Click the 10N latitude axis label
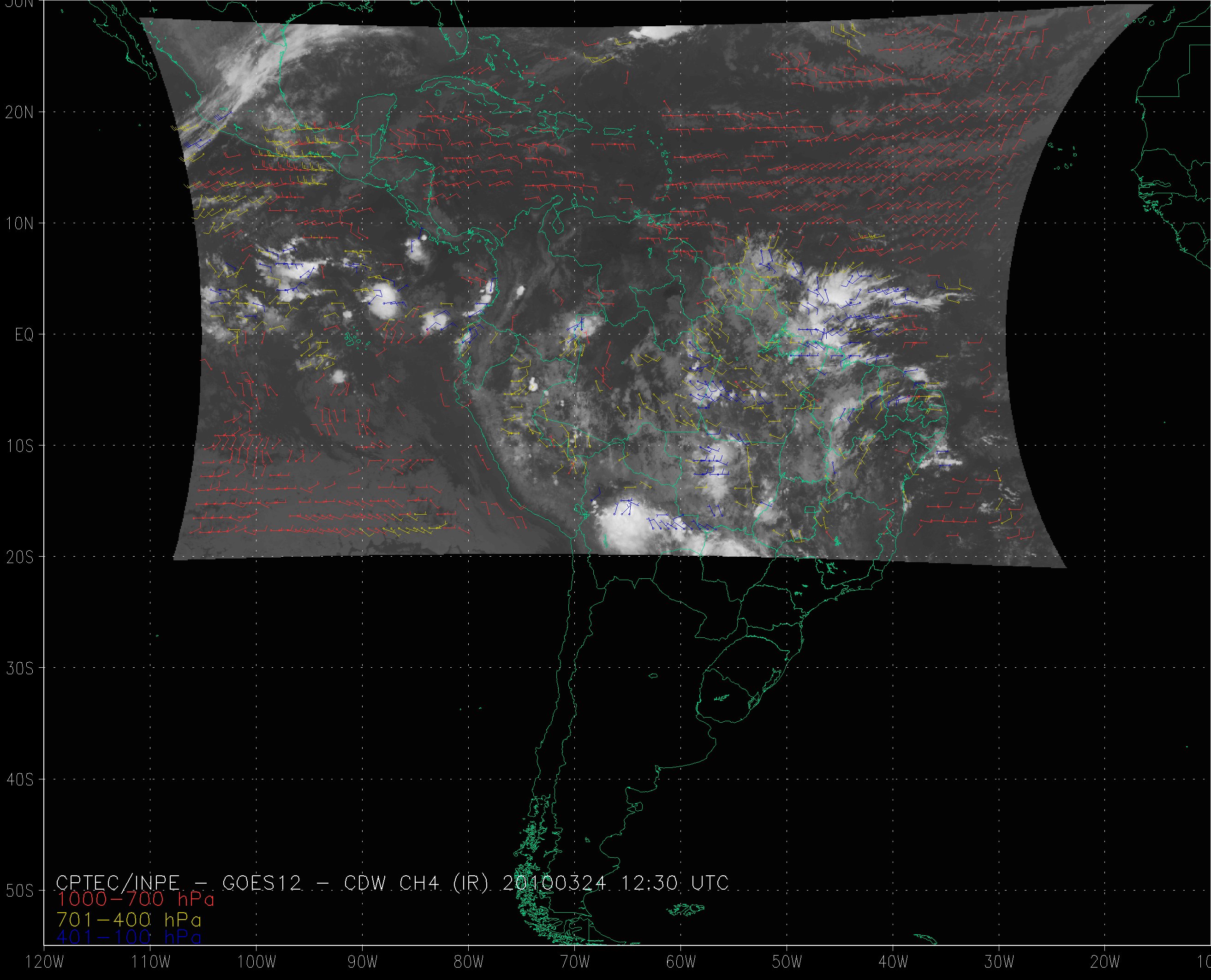Image resolution: width=1211 pixels, height=980 pixels. (x=20, y=224)
